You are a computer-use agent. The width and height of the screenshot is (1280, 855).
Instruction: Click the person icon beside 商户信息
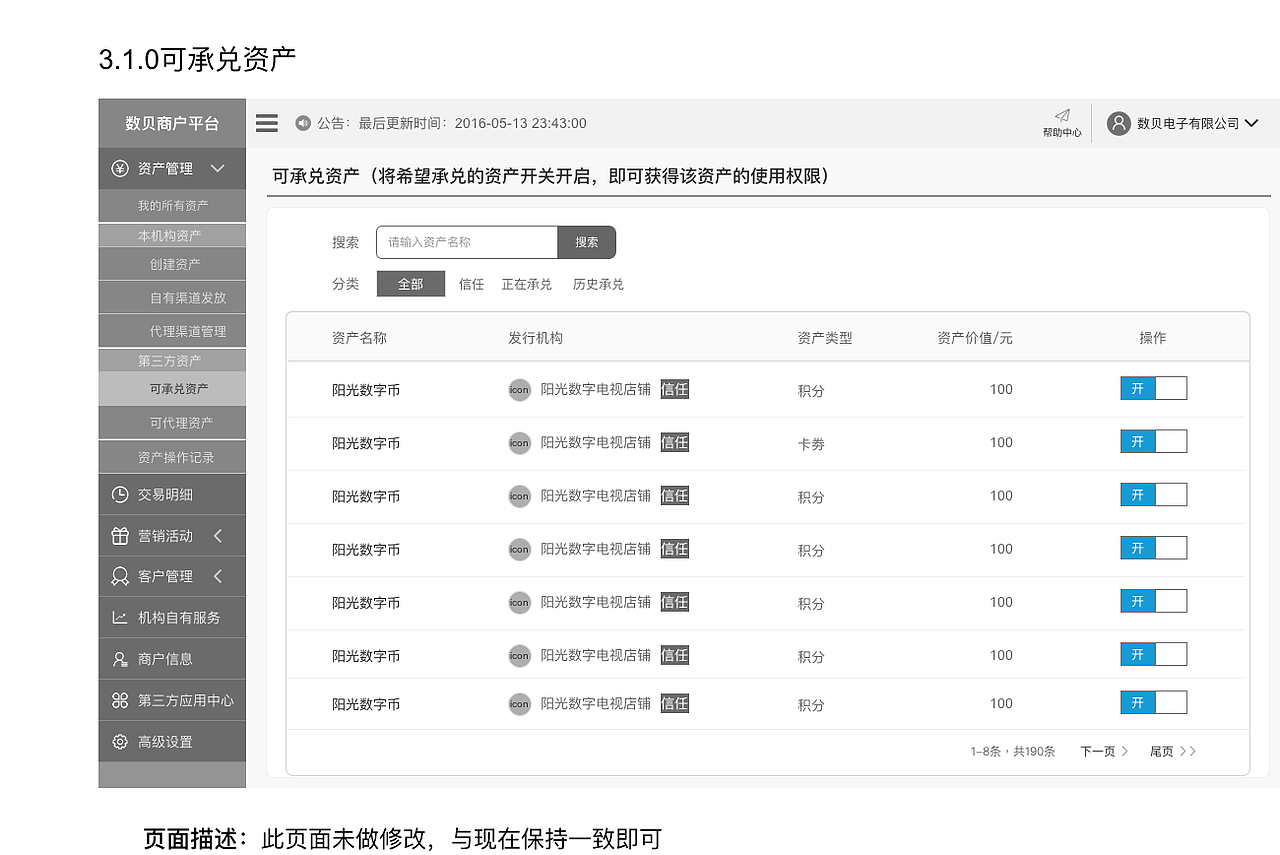tap(120, 659)
